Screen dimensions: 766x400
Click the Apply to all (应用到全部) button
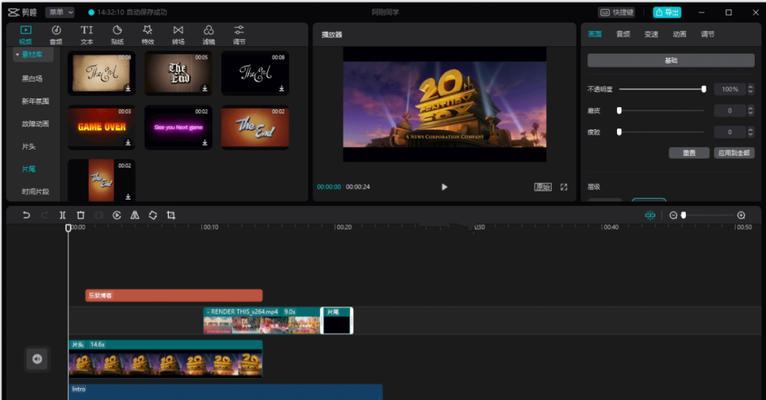734,153
